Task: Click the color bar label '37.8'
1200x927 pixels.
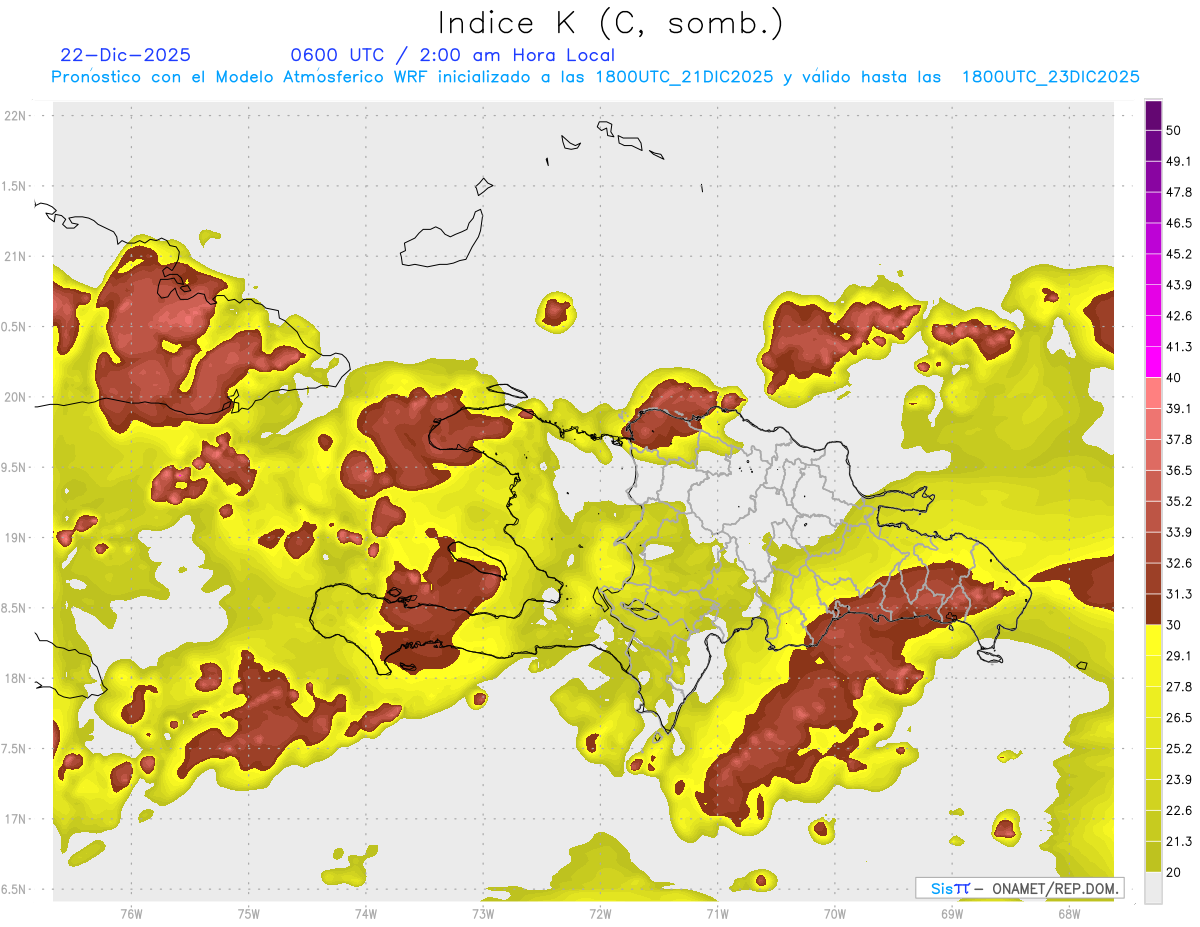Action: coord(1179,440)
